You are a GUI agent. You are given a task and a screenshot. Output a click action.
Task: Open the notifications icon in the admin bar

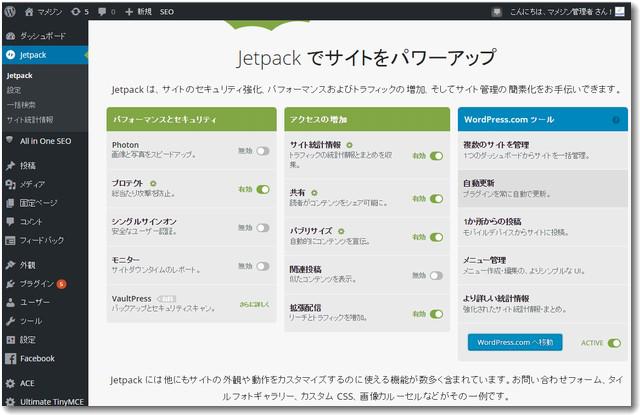click(496, 12)
